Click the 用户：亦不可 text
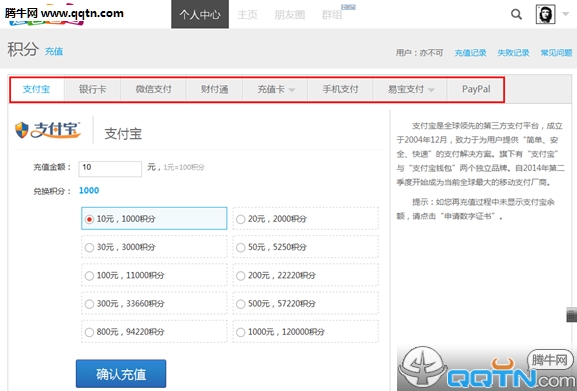Screen dimensions: 577x391 [x=419, y=53]
